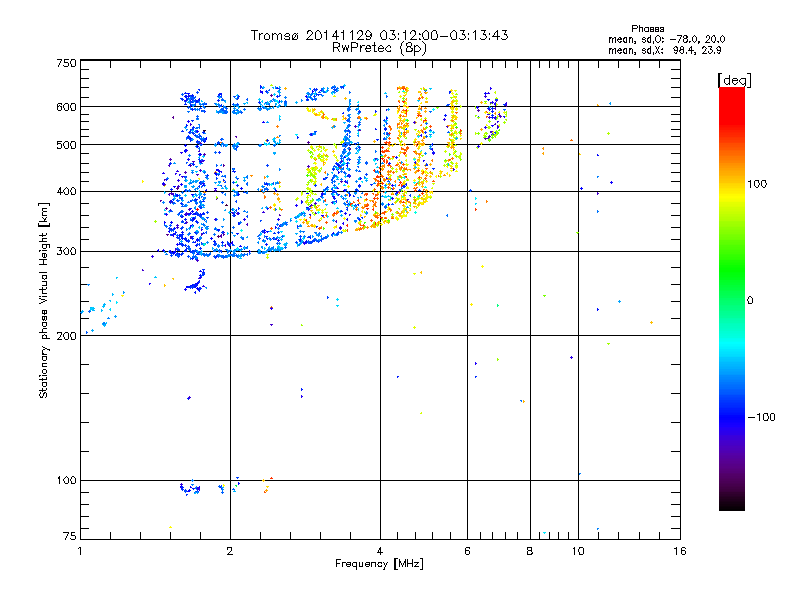Select the "mean, sd,O: -78.0, 20.0" line
This screenshot has width=800, height=600.
pyautogui.click(x=666, y=39)
